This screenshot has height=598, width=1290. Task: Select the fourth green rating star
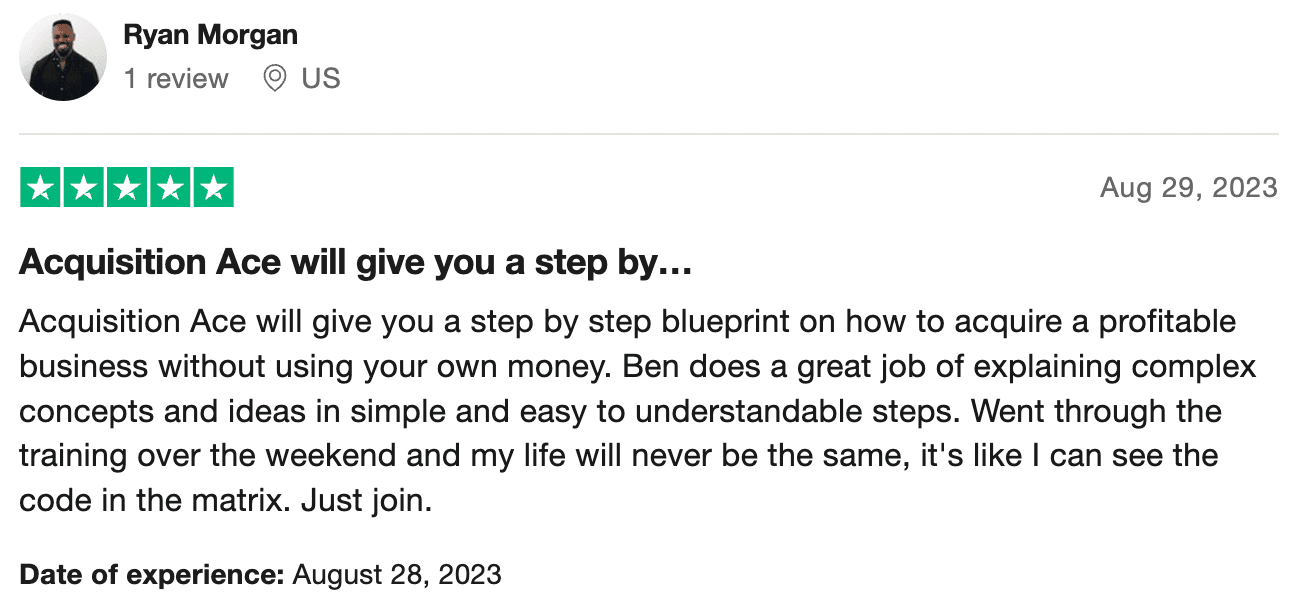click(x=170, y=187)
